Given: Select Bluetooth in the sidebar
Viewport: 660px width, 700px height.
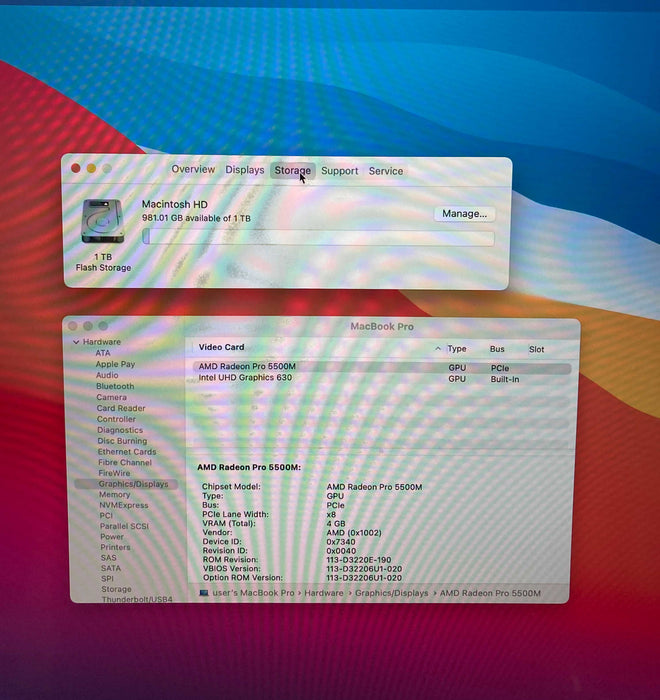Looking at the screenshot, I should (x=115, y=386).
